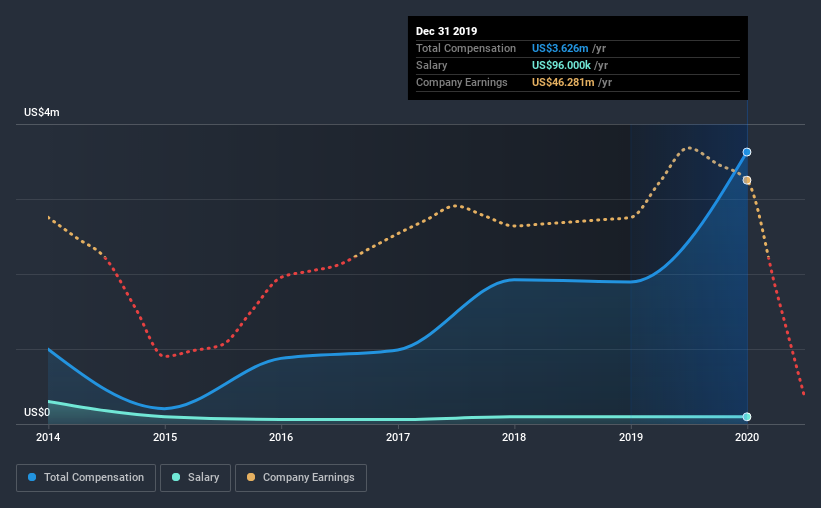
Task: Toggle the Total Compensation legend button
Action: (86, 478)
